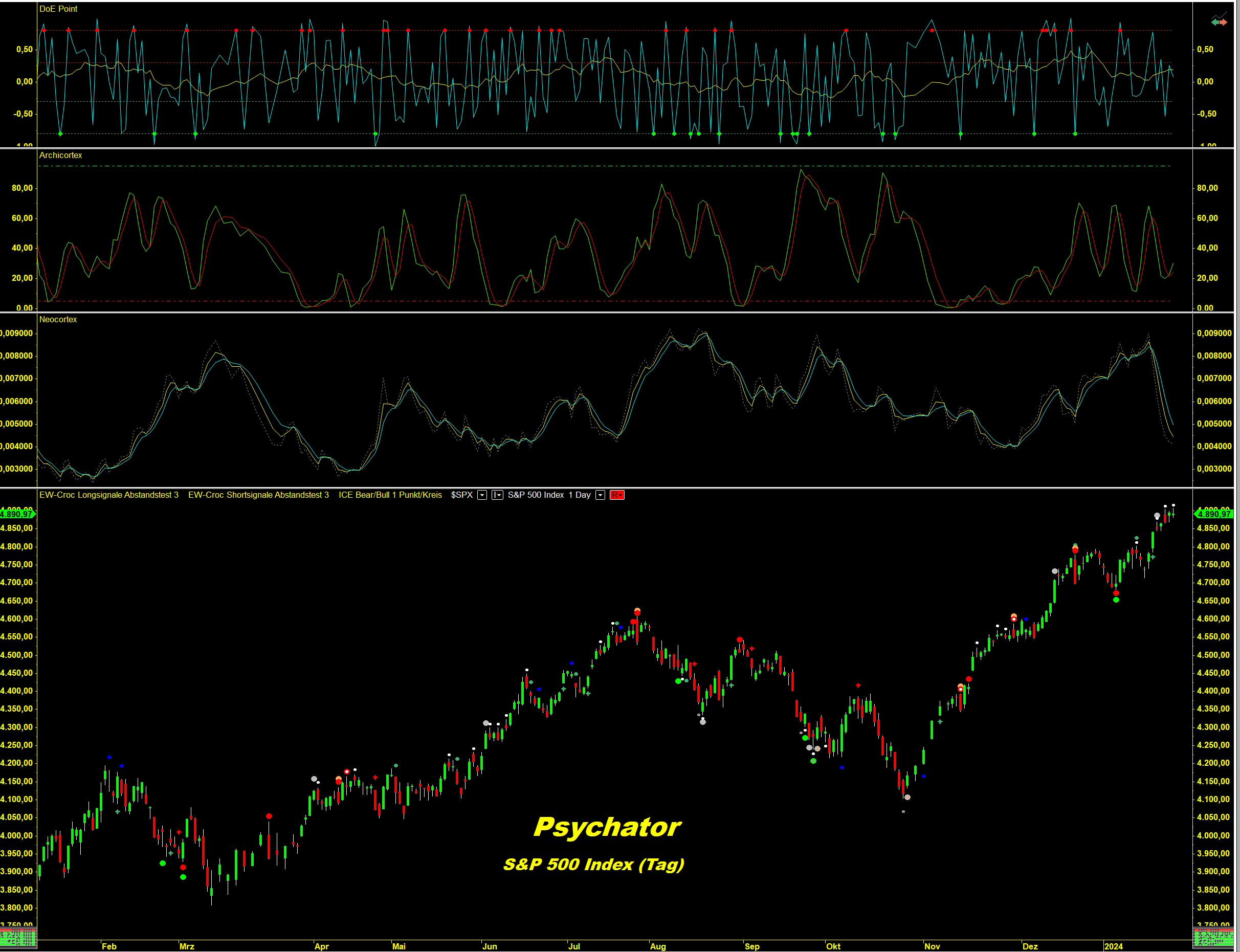The width and height of the screenshot is (1240, 952).
Task: Click left green 4.890,97 price marker
Action: point(17,514)
